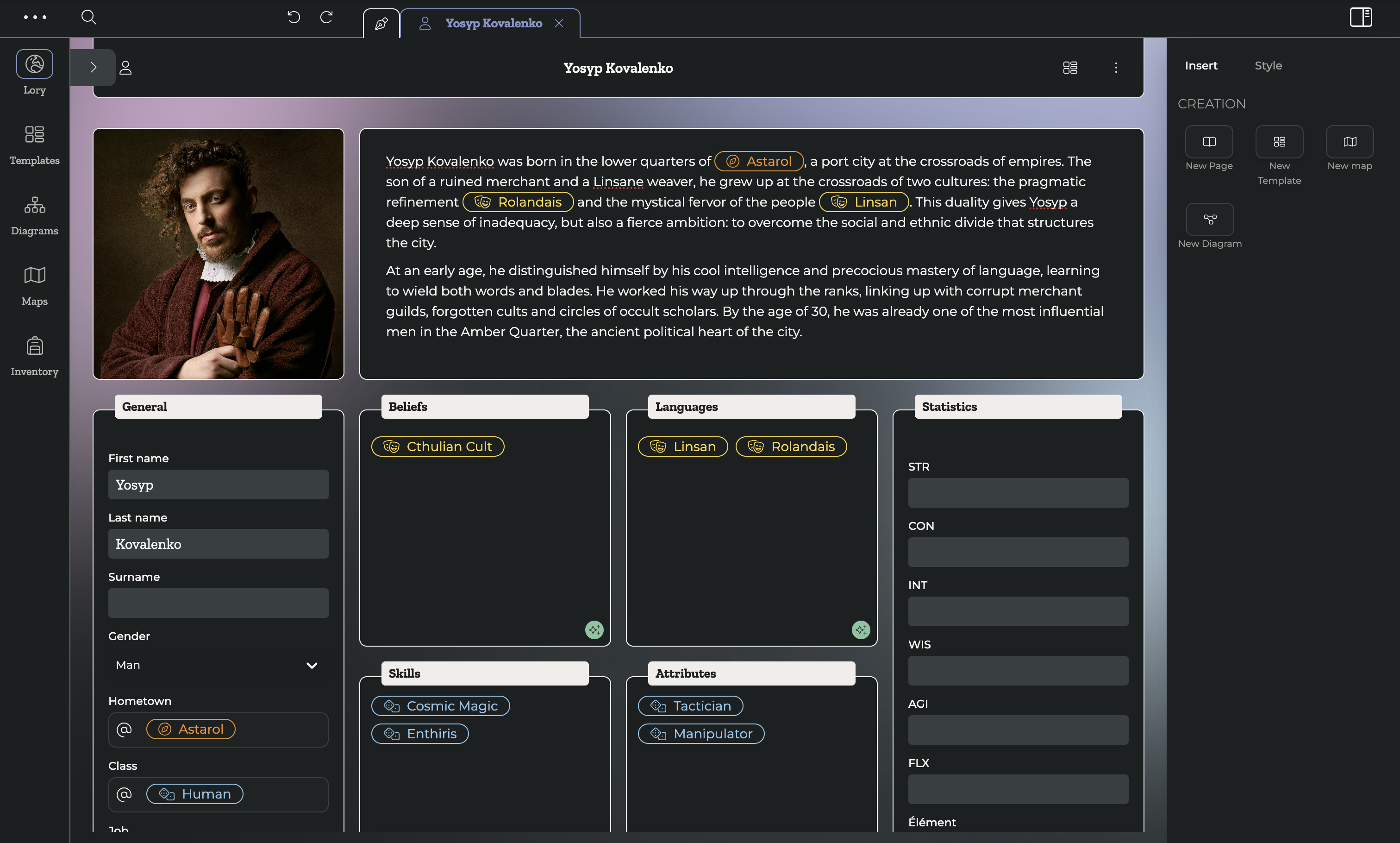The height and width of the screenshot is (843, 1400).
Task: Close the Yosyp Kovalenko tab
Action: (x=559, y=23)
